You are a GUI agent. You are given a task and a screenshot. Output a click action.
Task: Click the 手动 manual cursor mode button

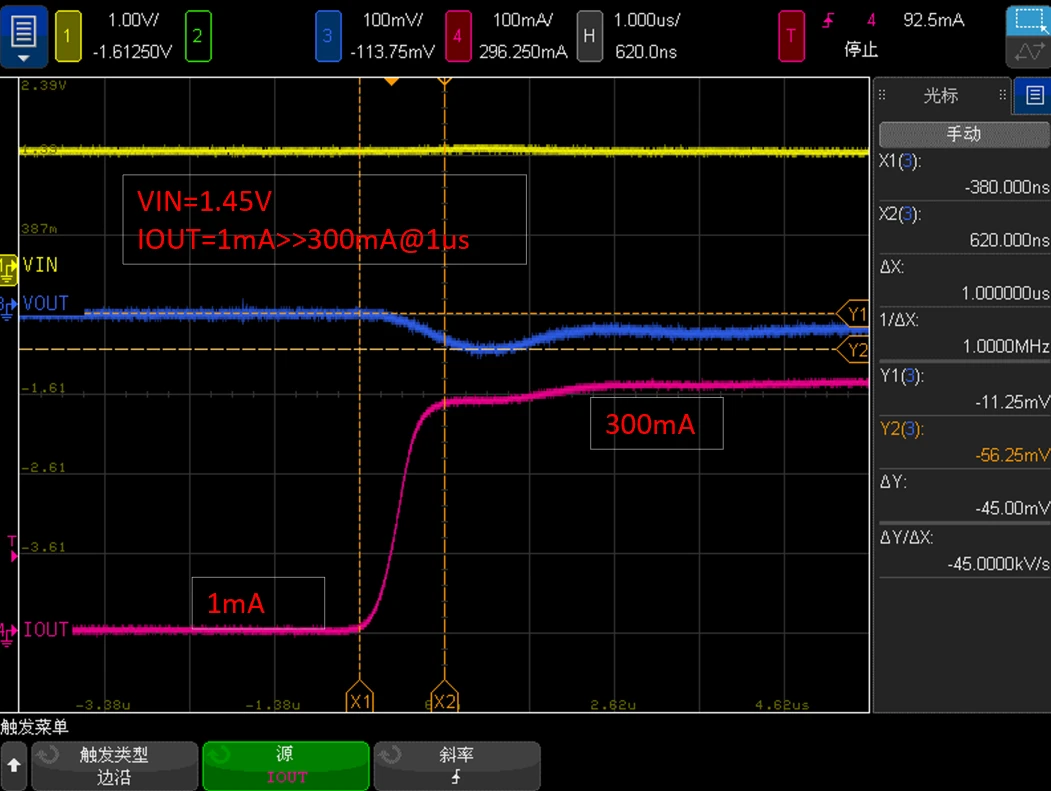click(x=963, y=134)
